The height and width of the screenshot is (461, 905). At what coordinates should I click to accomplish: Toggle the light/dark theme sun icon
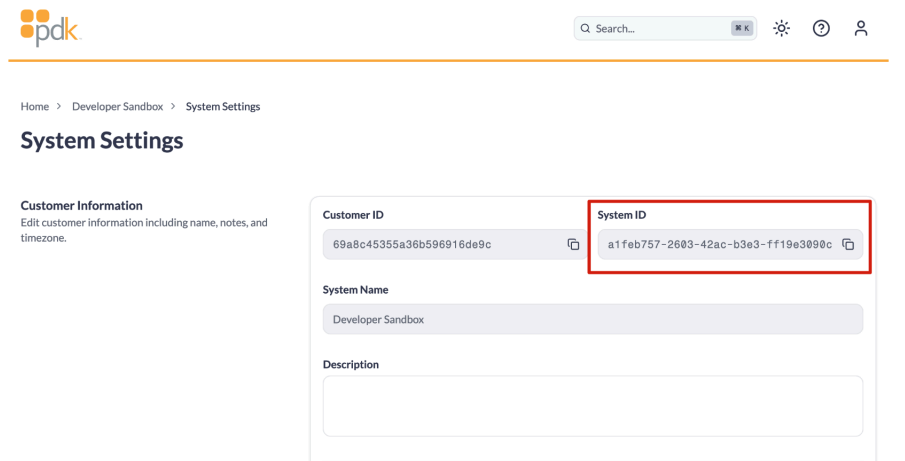[x=781, y=28]
